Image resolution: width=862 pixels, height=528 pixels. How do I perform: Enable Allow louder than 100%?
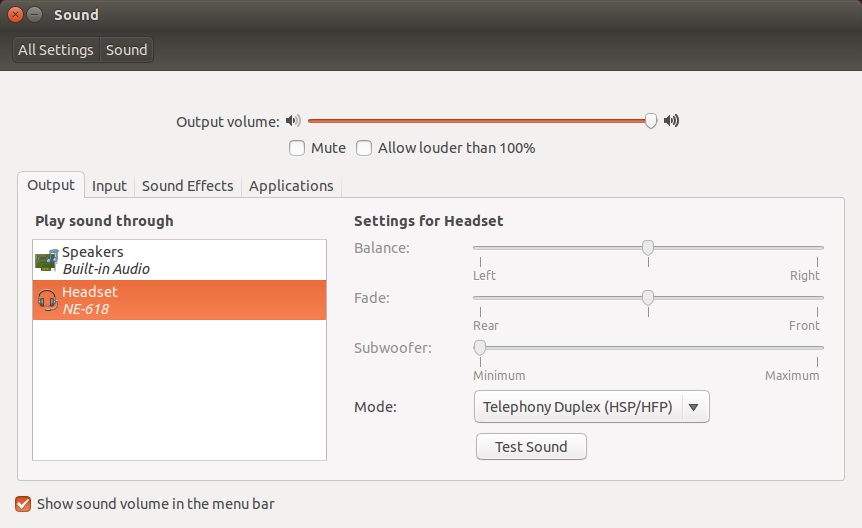[365, 148]
